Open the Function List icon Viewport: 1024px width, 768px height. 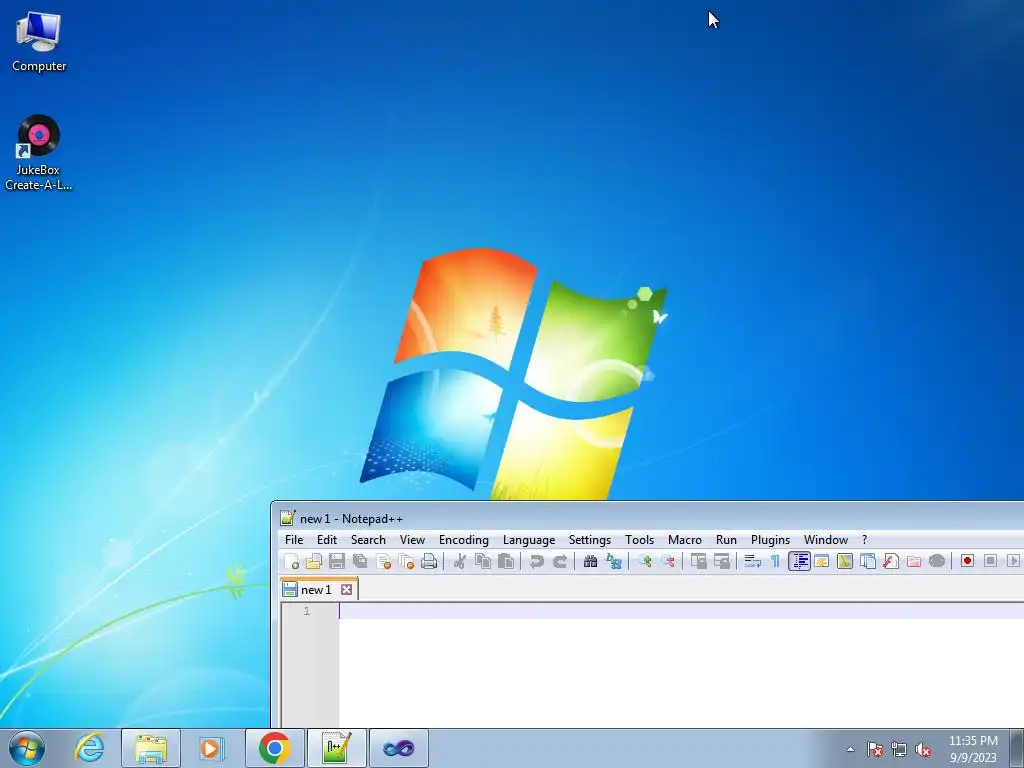coord(891,562)
